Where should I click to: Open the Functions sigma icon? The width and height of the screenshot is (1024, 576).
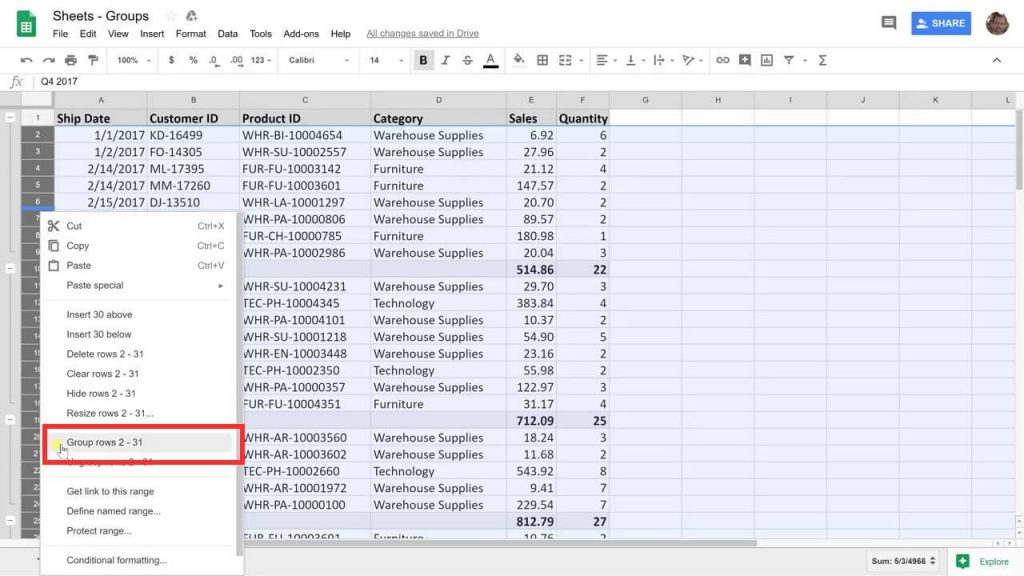(x=822, y=61)
